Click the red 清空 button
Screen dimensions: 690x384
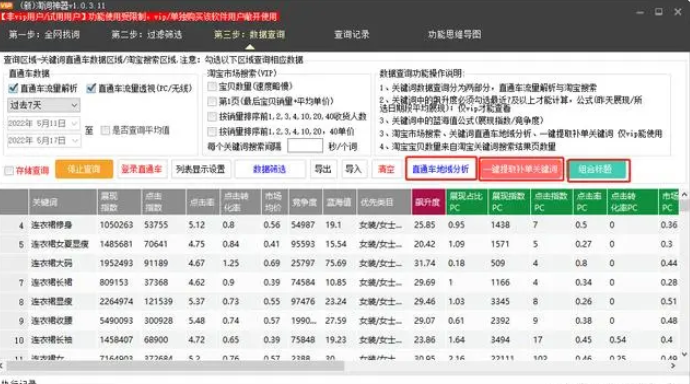(386, 169)
